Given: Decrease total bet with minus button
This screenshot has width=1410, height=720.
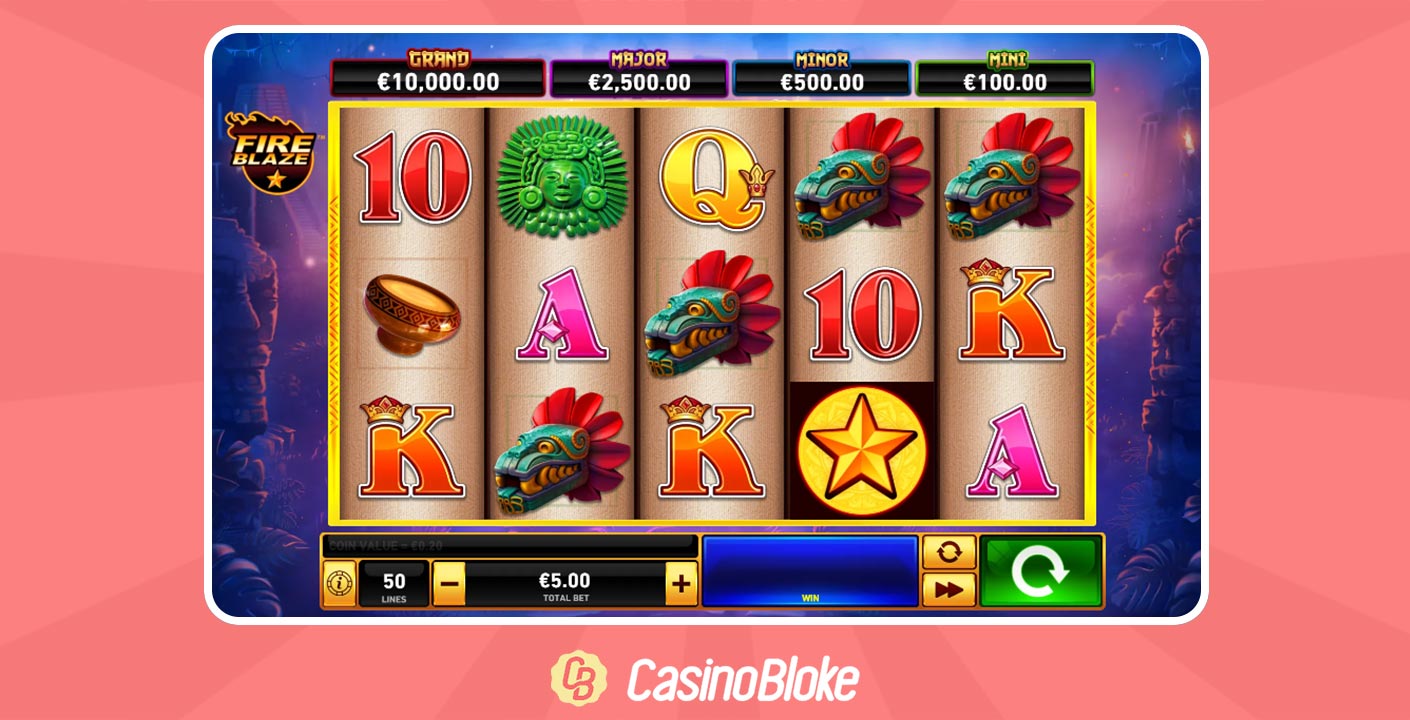Looking at the screenshot, I should tap(449, 584).
